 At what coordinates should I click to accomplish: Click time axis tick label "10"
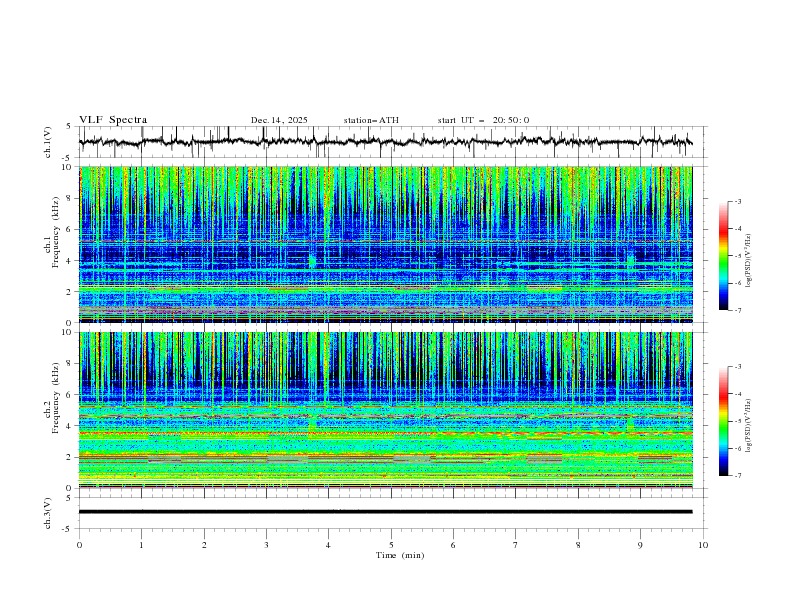(703, 545)
